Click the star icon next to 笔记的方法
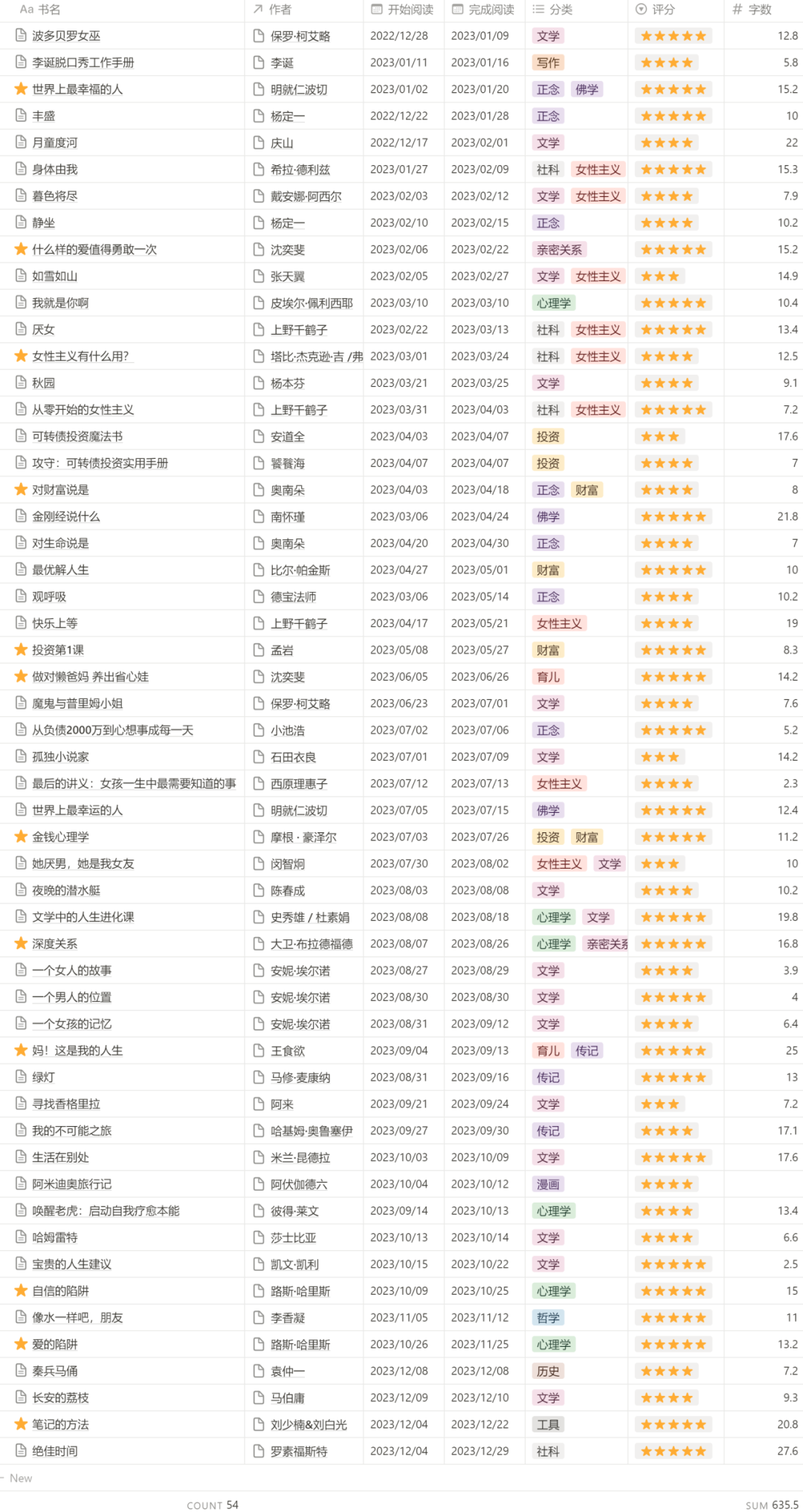803x1512 pixels. 22,1424
